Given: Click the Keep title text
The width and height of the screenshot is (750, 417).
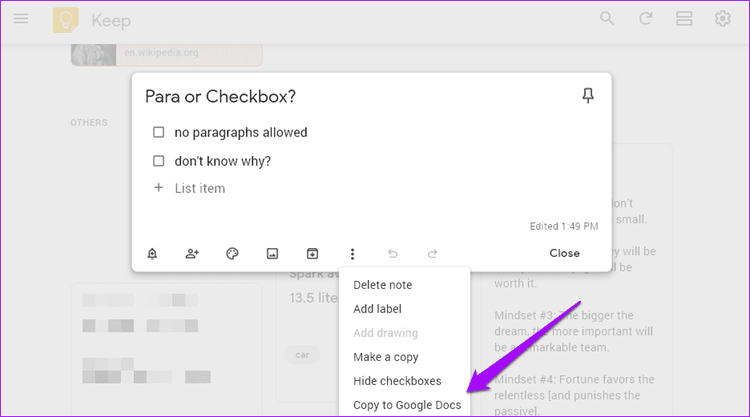Looking at the screenshot, I should pos(111,21).
